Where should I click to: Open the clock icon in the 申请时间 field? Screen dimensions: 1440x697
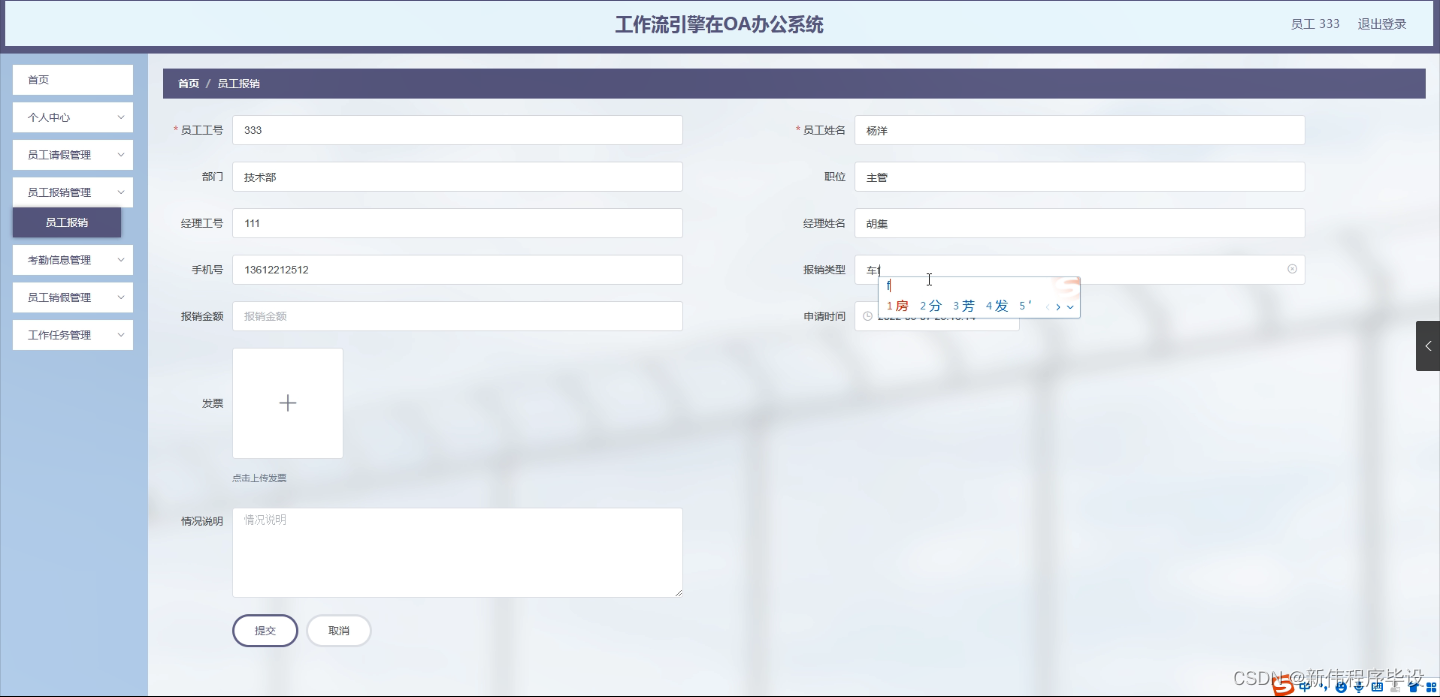coord(867,315)
